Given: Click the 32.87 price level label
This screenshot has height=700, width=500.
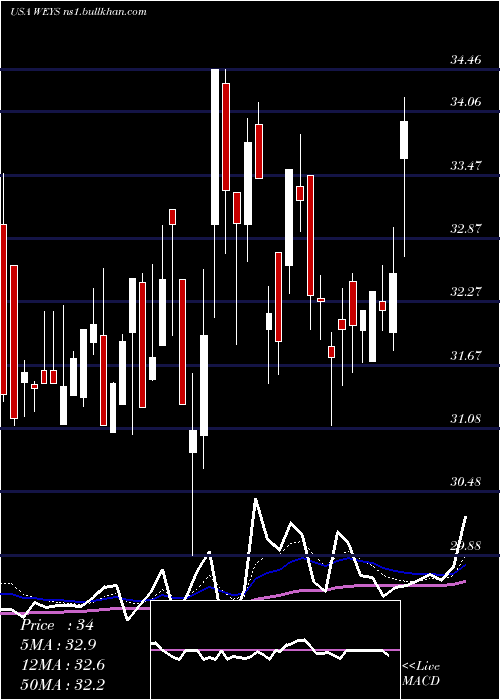Looking at the screenshot, I should point(466,229).
